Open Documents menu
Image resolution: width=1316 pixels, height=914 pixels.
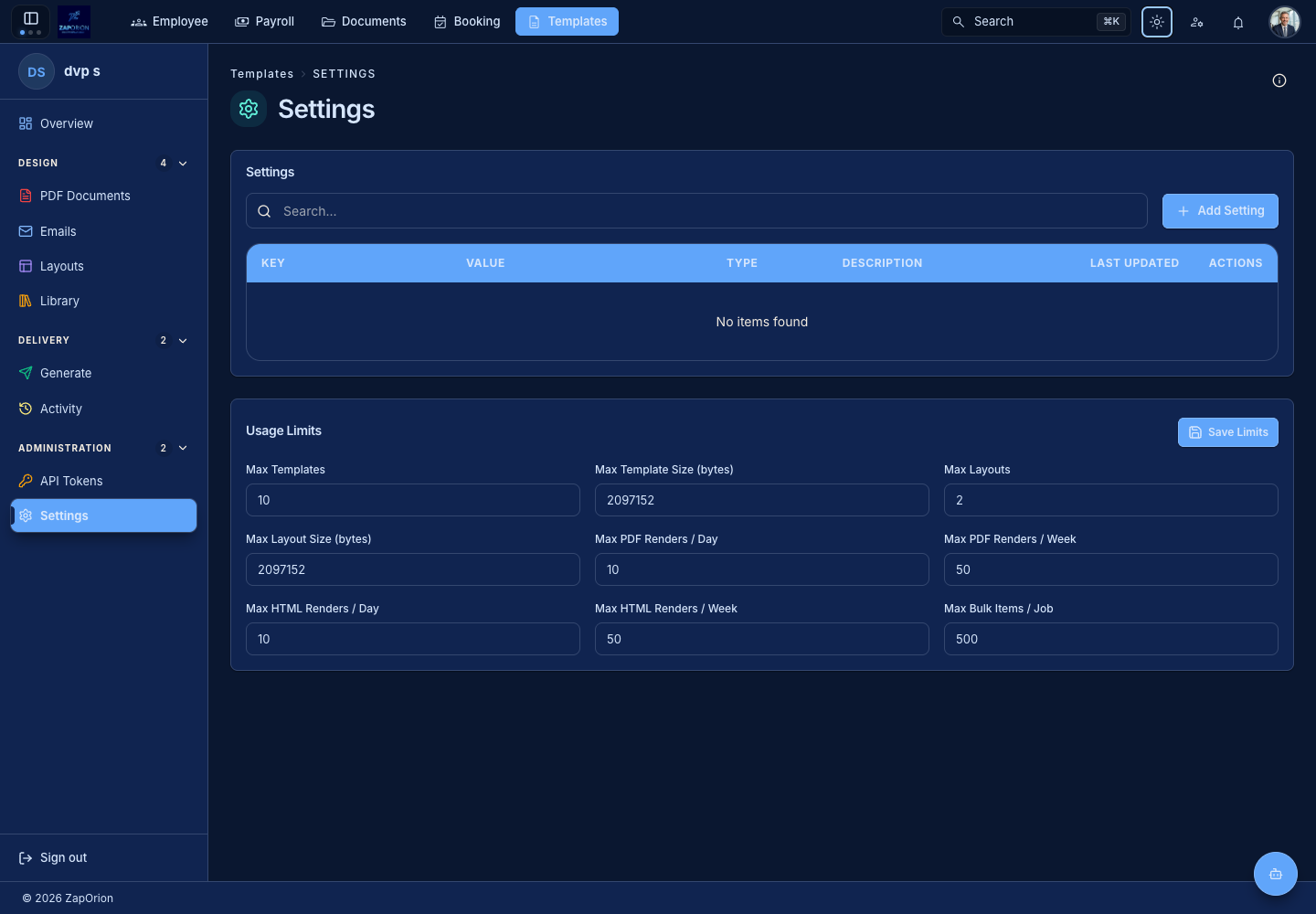(364, 21)
